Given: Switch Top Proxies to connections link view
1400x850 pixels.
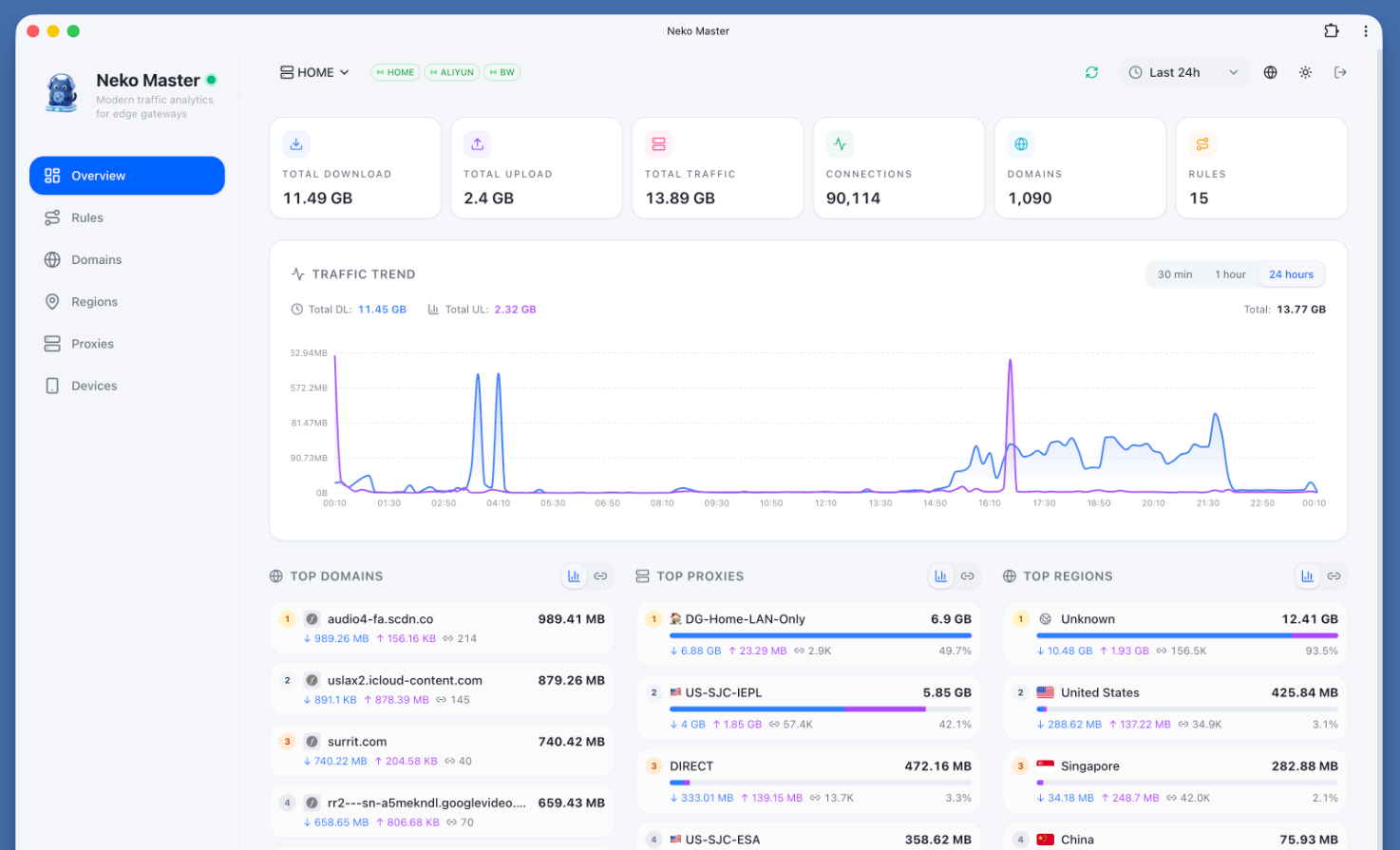Looking at the screenshot, I should [967, 576].
